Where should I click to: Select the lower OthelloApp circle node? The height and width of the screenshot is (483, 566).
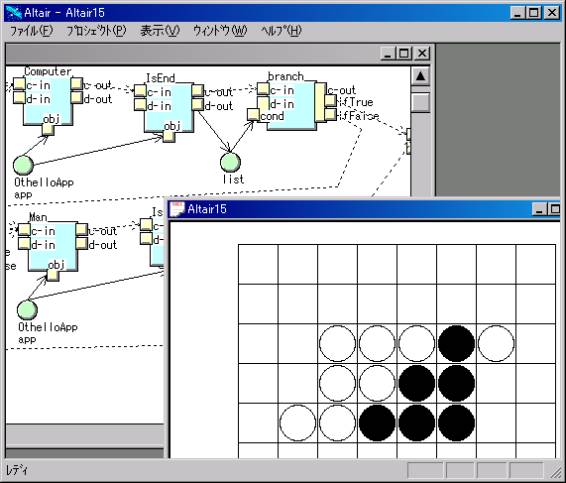pyautogui.click(x=27, y=310)
